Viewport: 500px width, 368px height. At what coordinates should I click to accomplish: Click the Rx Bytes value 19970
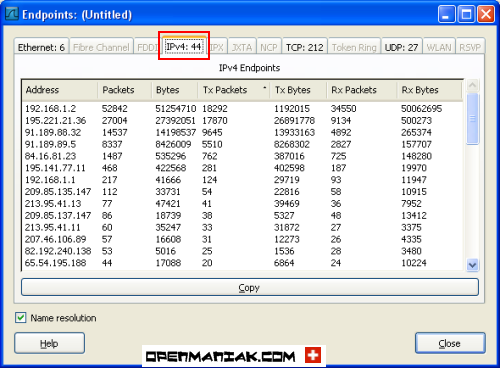[414, 168]
